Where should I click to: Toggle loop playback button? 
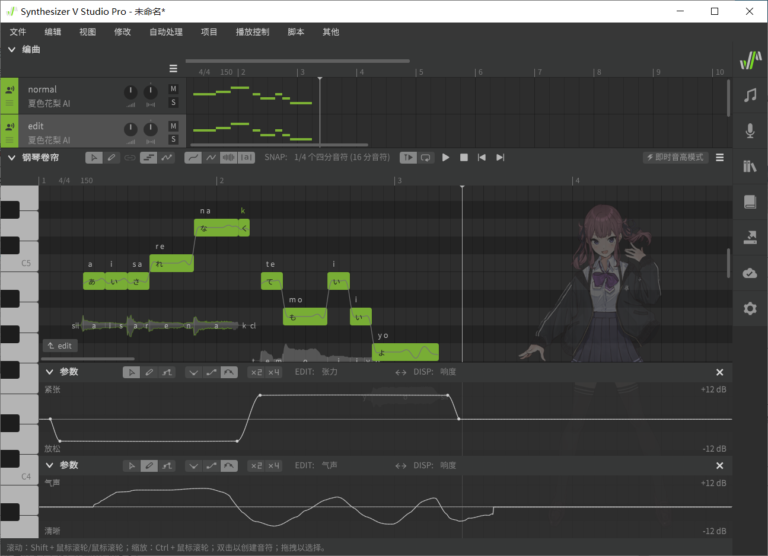click(x=426, y=157)
